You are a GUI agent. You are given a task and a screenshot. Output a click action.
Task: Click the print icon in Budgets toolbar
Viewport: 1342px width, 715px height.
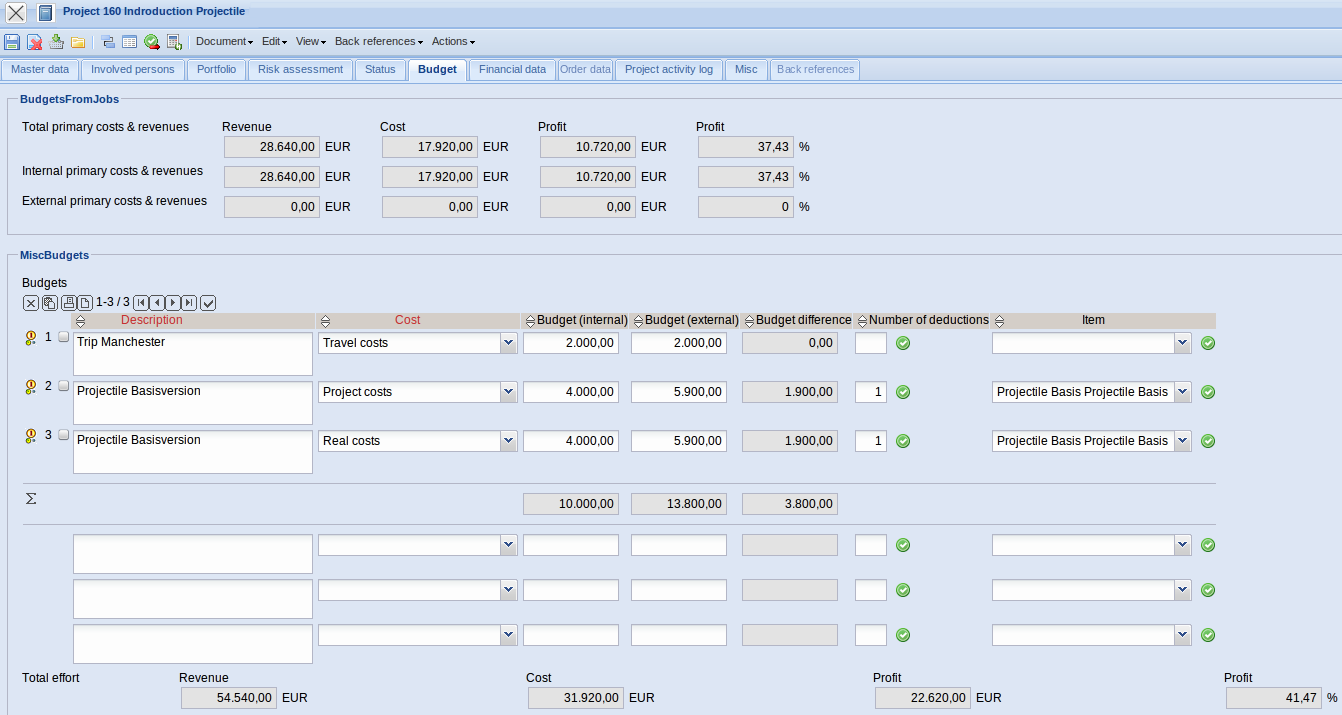click(x=68, y=302)
